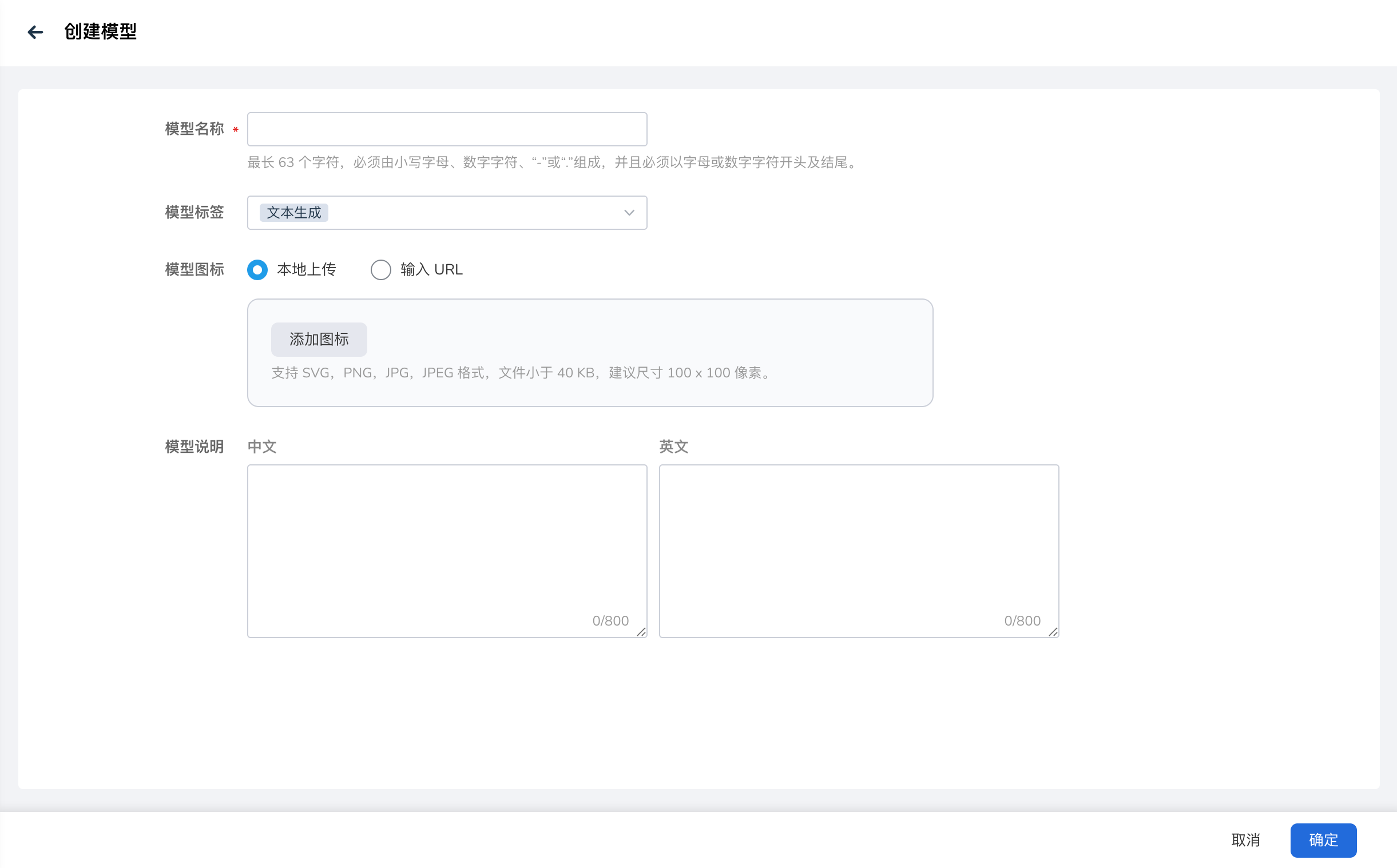Focus the 英文 description text area

pyautogui.click(x=859, y=551)
